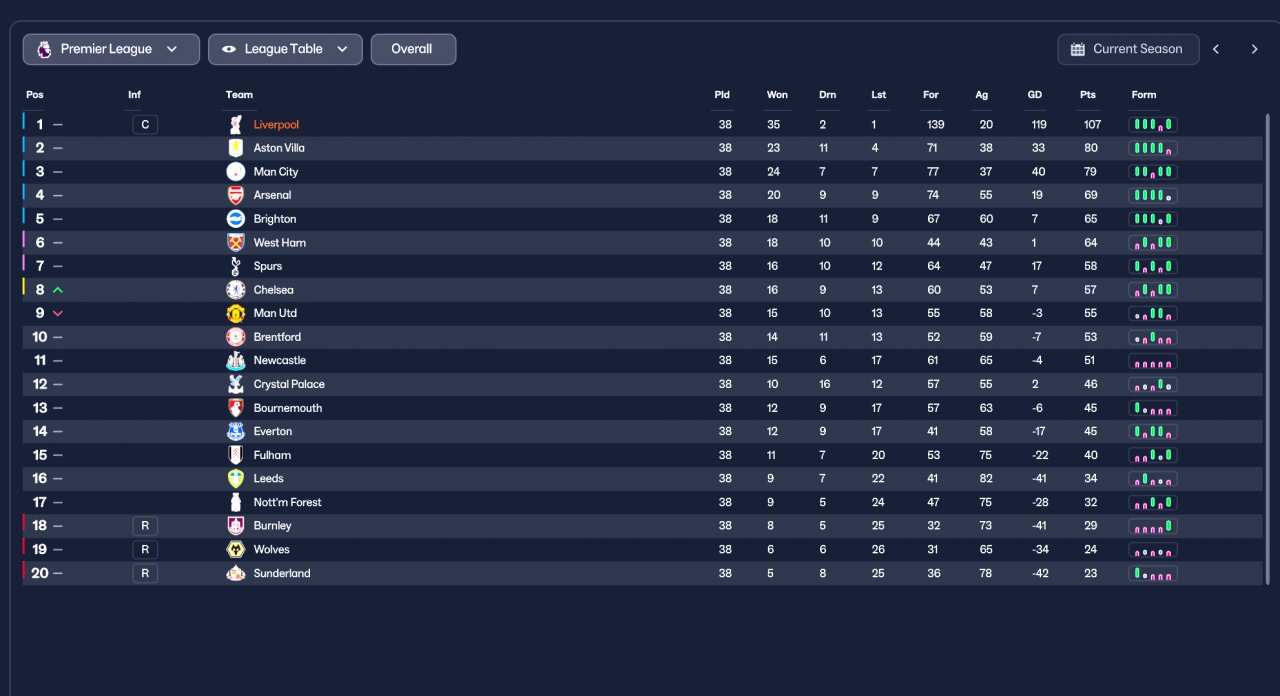The height and width of the screenshot is (696, 1280).
Task: Click the Wolves crest icon
Action: (x=236, y=549)
